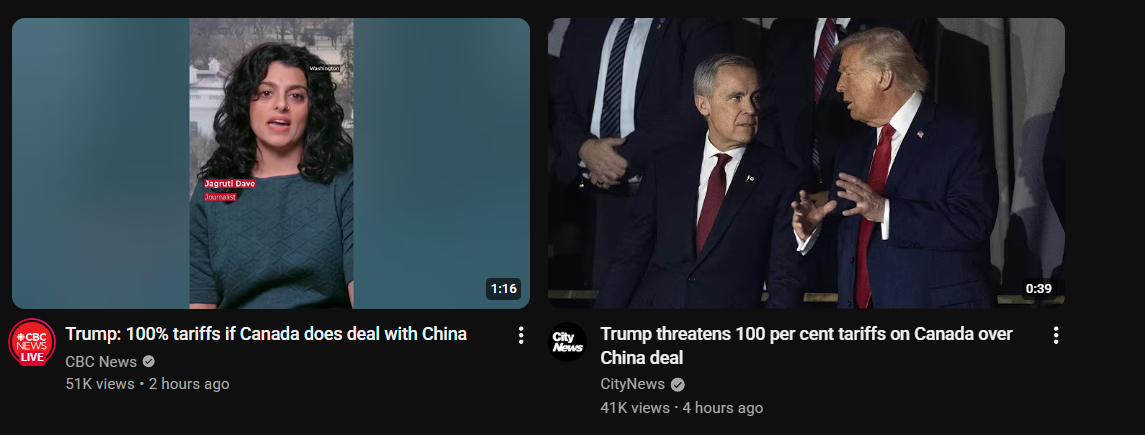The height and width of the screenshot is (435, 1145).
Task: Play the video thumbnail with the journalist in a green sweater
Action: tap(271, 163)
